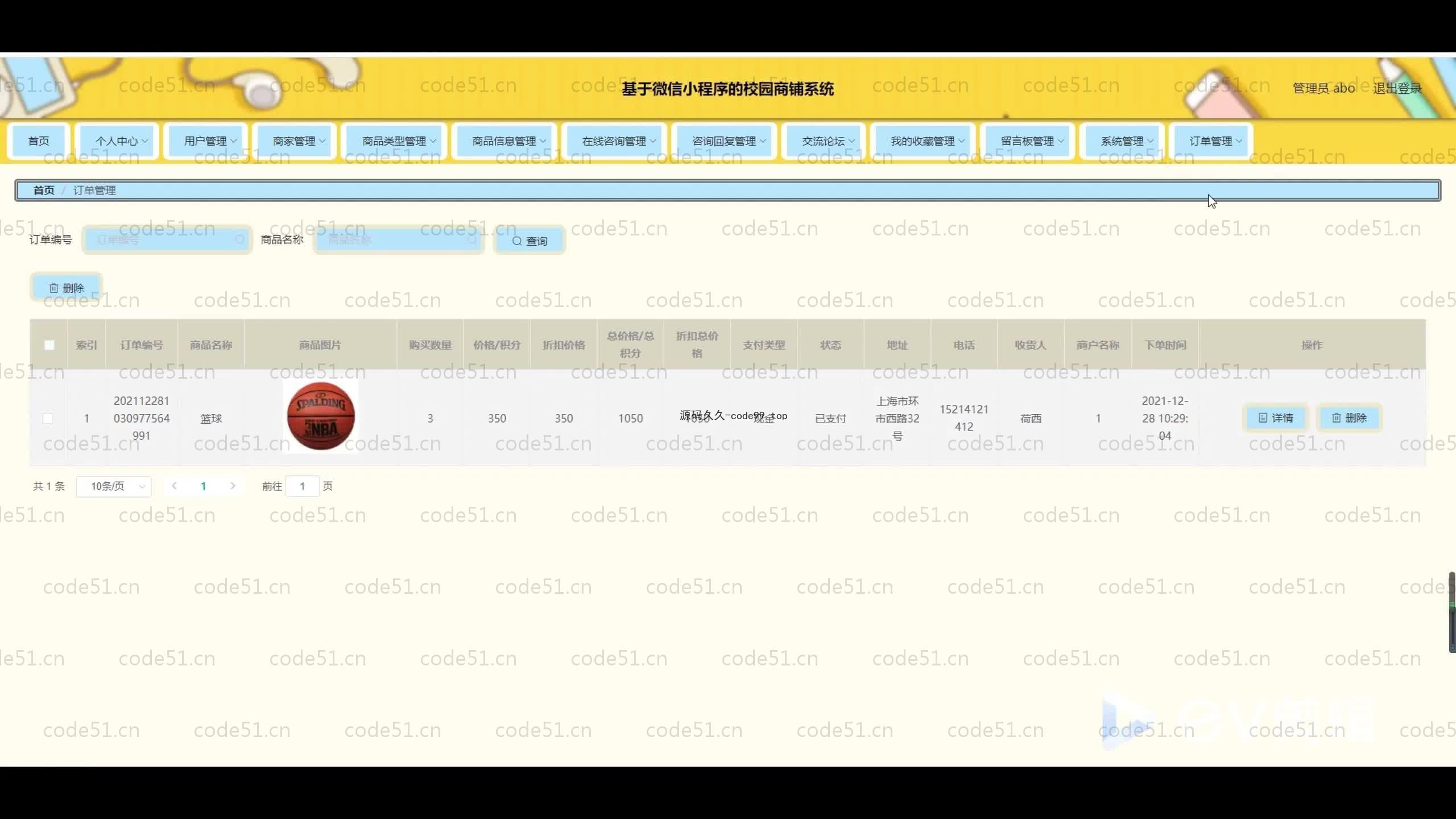Click the 管理员 abo account label
1456x819 pixels.
(1323, 88)
